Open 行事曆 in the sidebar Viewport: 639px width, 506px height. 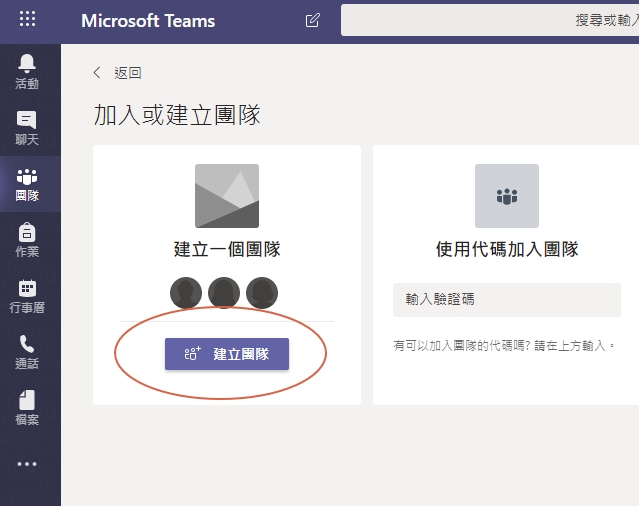27,296
